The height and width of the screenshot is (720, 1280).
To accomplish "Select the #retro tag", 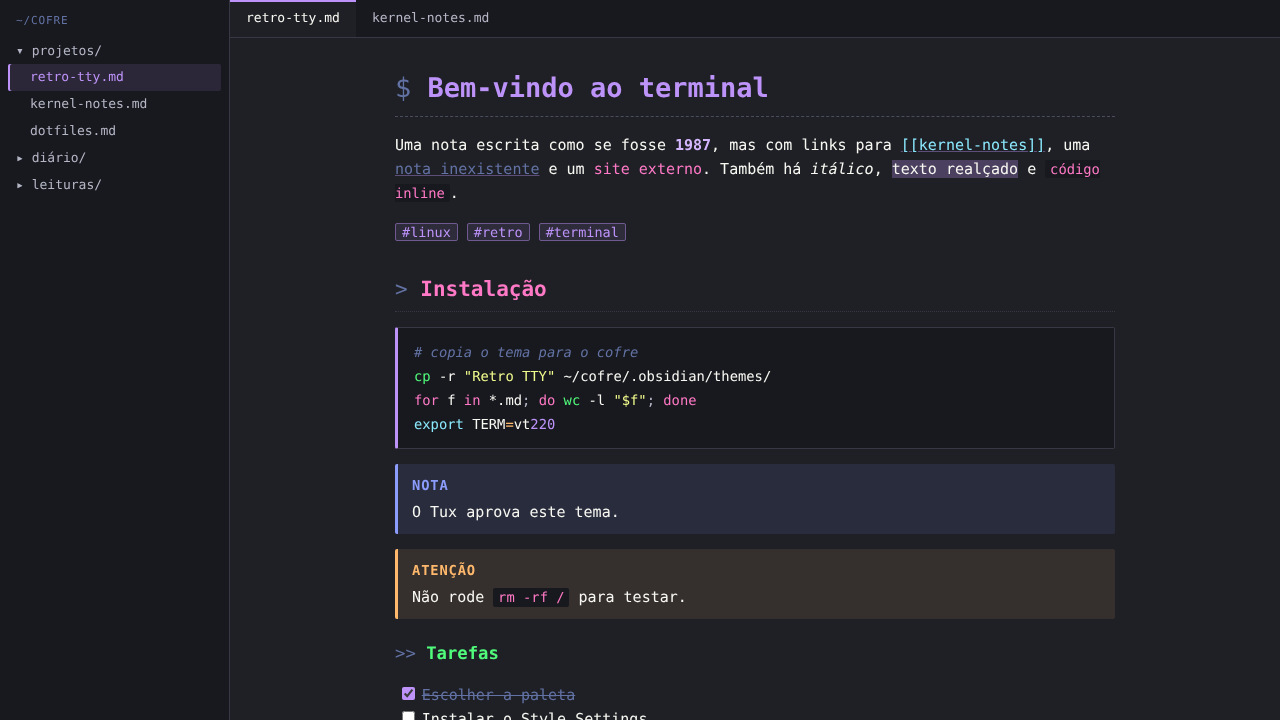I will point(498,232).
